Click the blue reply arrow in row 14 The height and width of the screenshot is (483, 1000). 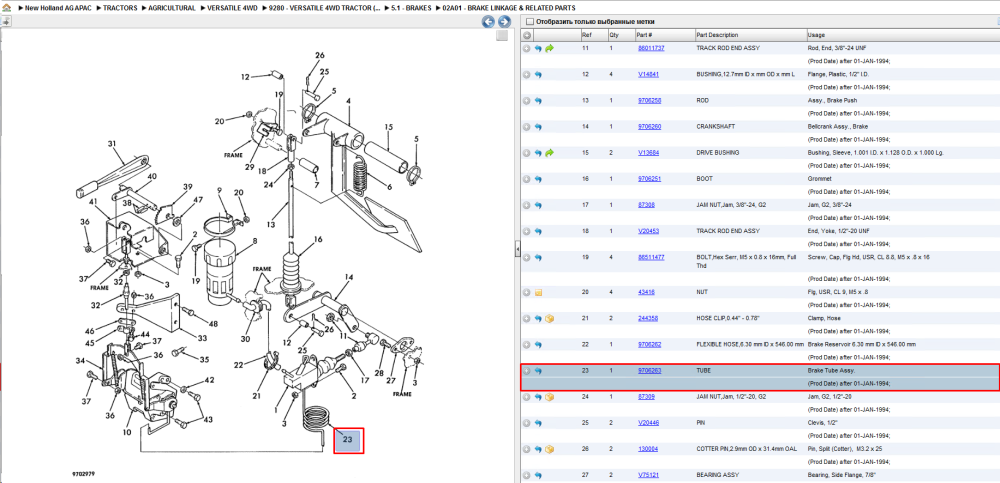[x=538, y=127]
